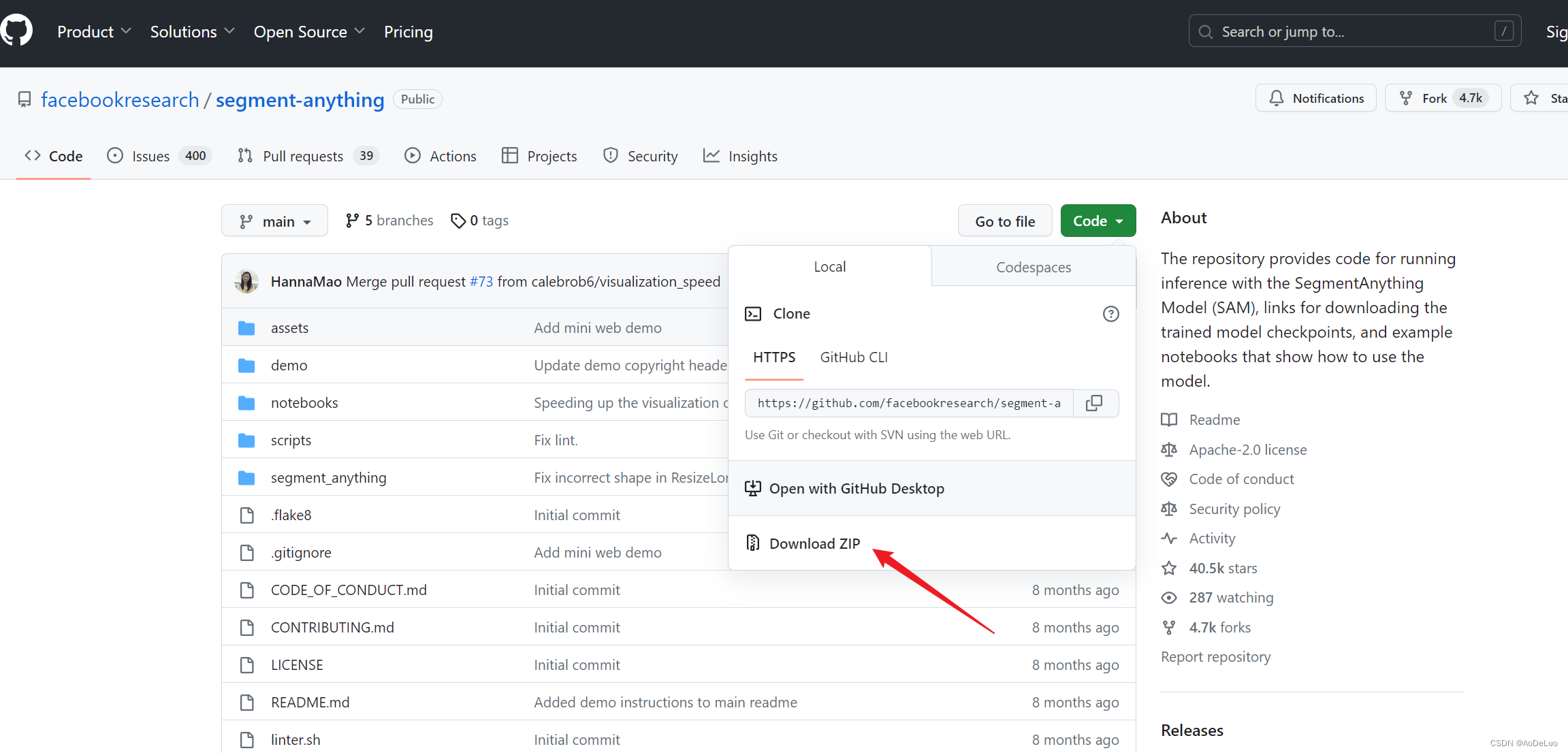Click Go to file button
Viewport: 1568px width, 753px height.
pos(1005,221)
